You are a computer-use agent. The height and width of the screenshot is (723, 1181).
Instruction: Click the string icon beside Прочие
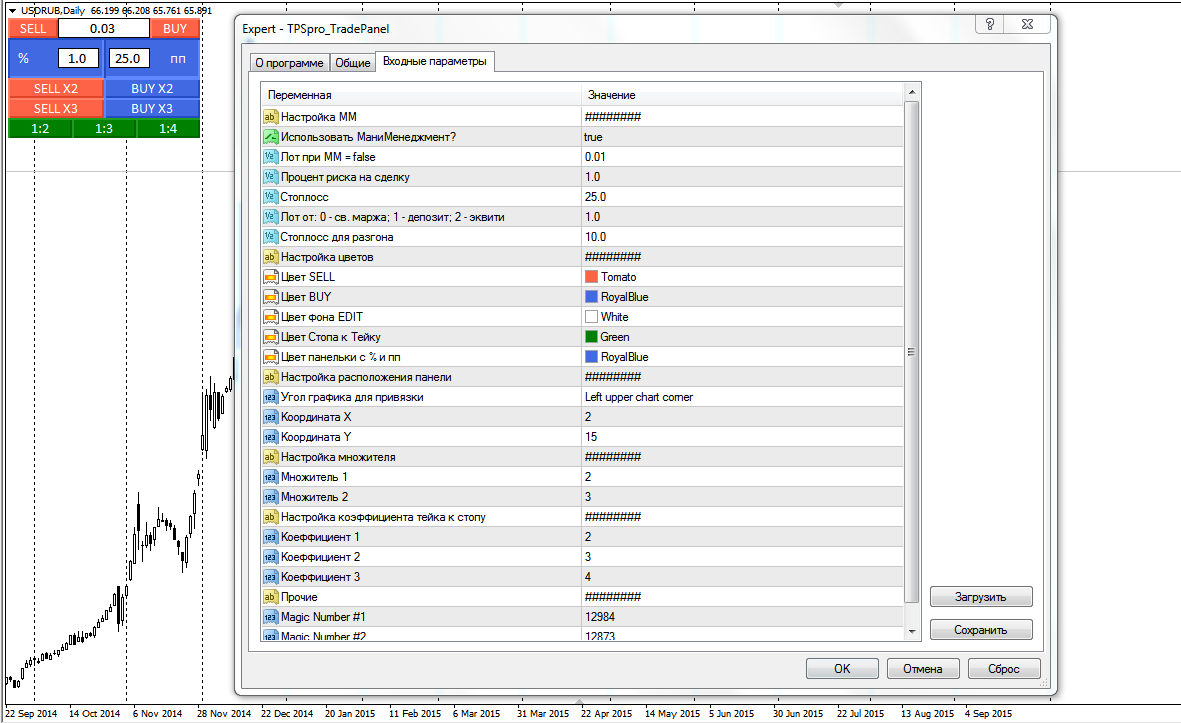pos(270,596)
